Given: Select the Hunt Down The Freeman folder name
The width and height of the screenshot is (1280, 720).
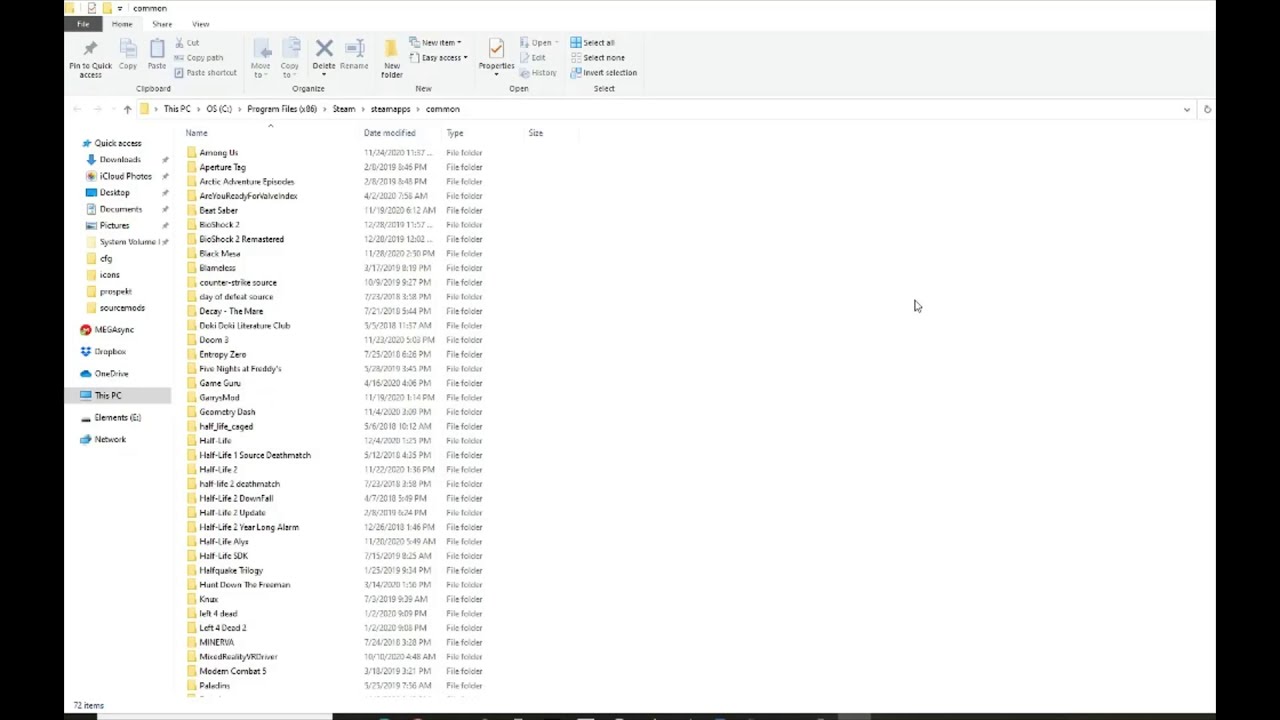Looking at the screenshot, I should pos(244,585).
